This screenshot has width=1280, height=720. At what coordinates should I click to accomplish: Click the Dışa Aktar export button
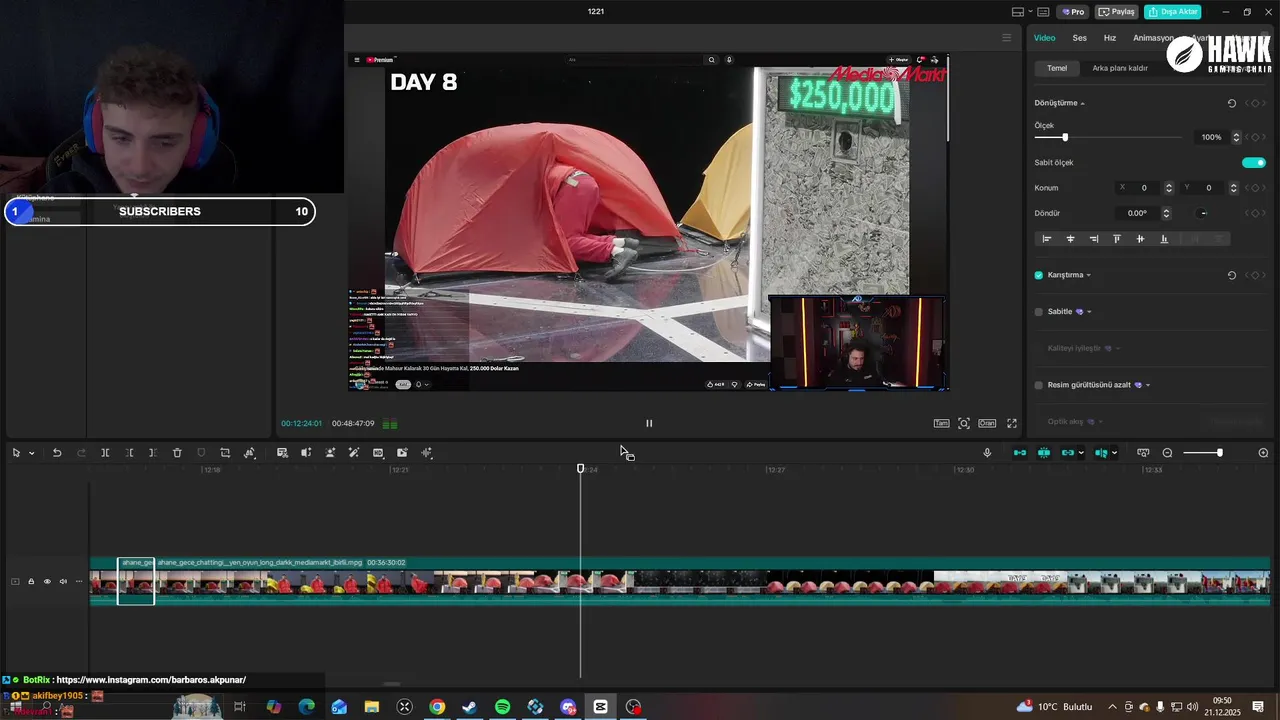pyautogui.click(x=1173, y=12)
